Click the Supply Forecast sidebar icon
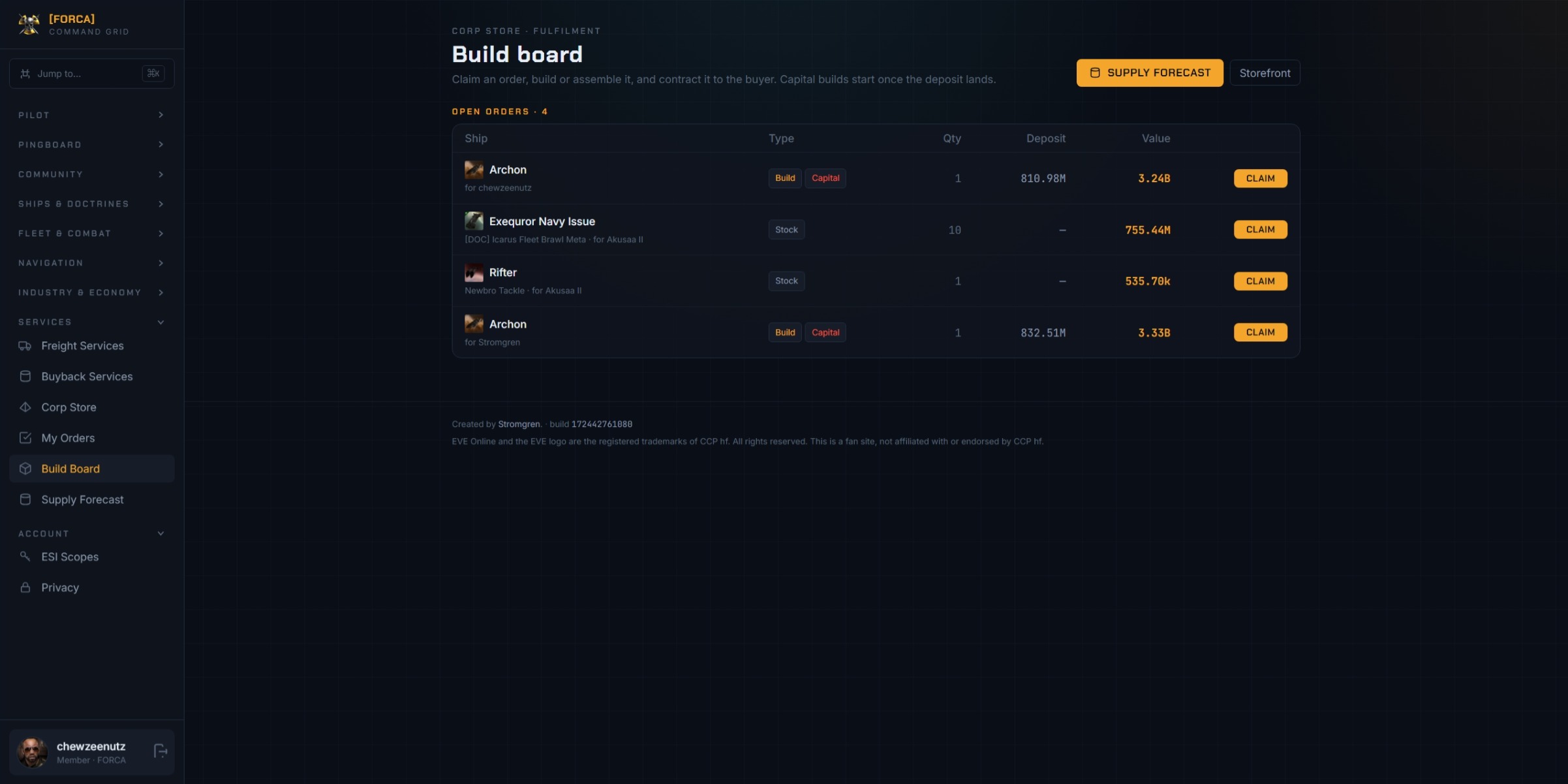The width and height of the screenshot is (1568, 784). 25,499
